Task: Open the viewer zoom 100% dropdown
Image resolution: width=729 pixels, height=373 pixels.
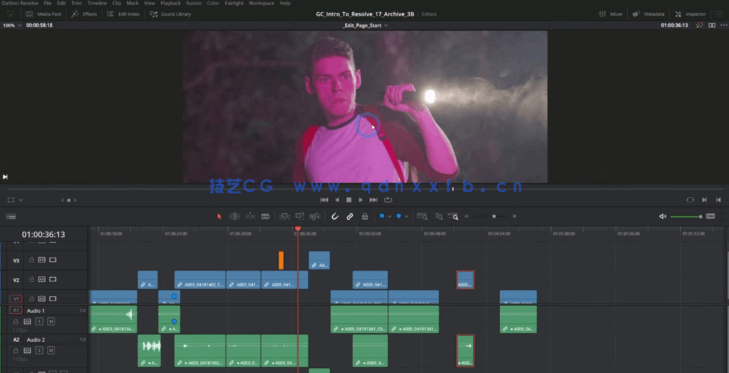Action: tap(12, 25)
